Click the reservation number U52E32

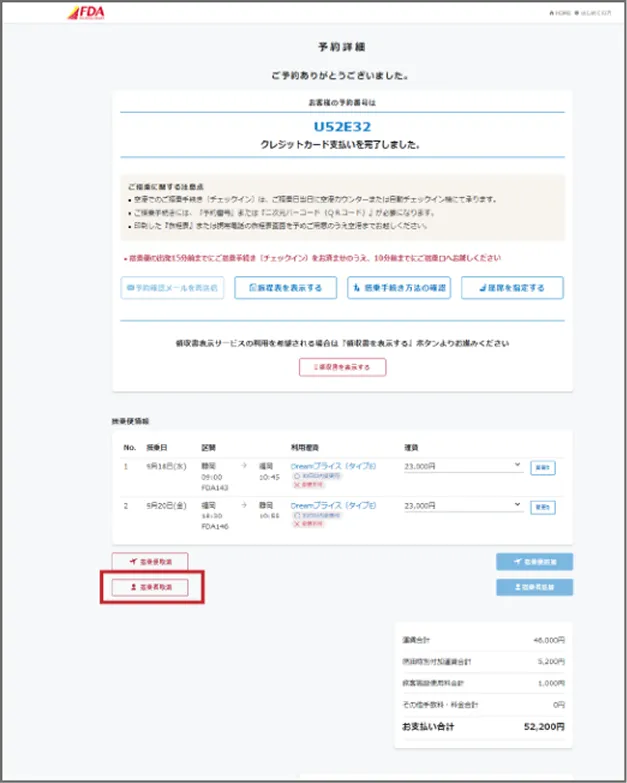[341, 127]
